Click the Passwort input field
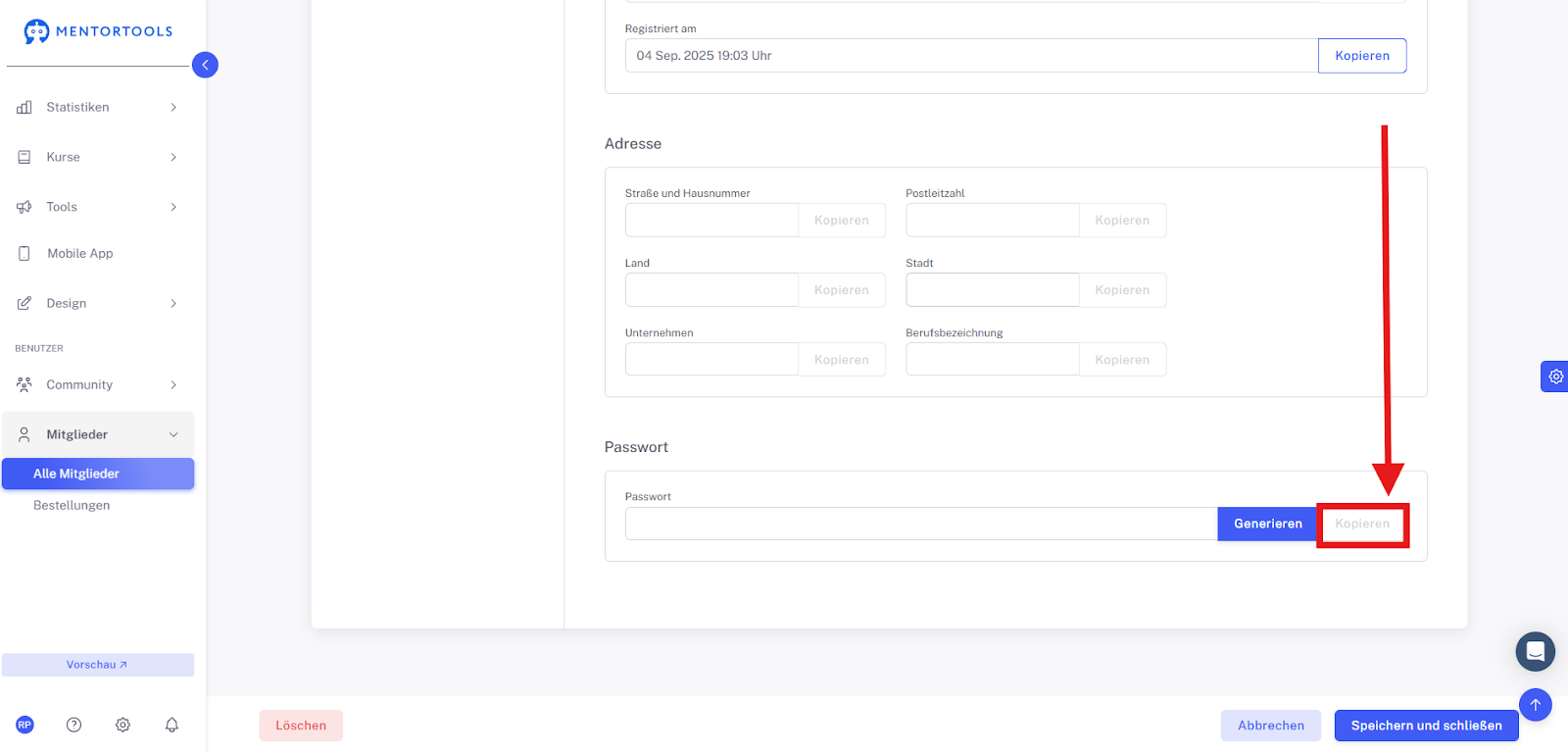The image size is (1568, 753). pyautogui.click(x=921, y=524)
